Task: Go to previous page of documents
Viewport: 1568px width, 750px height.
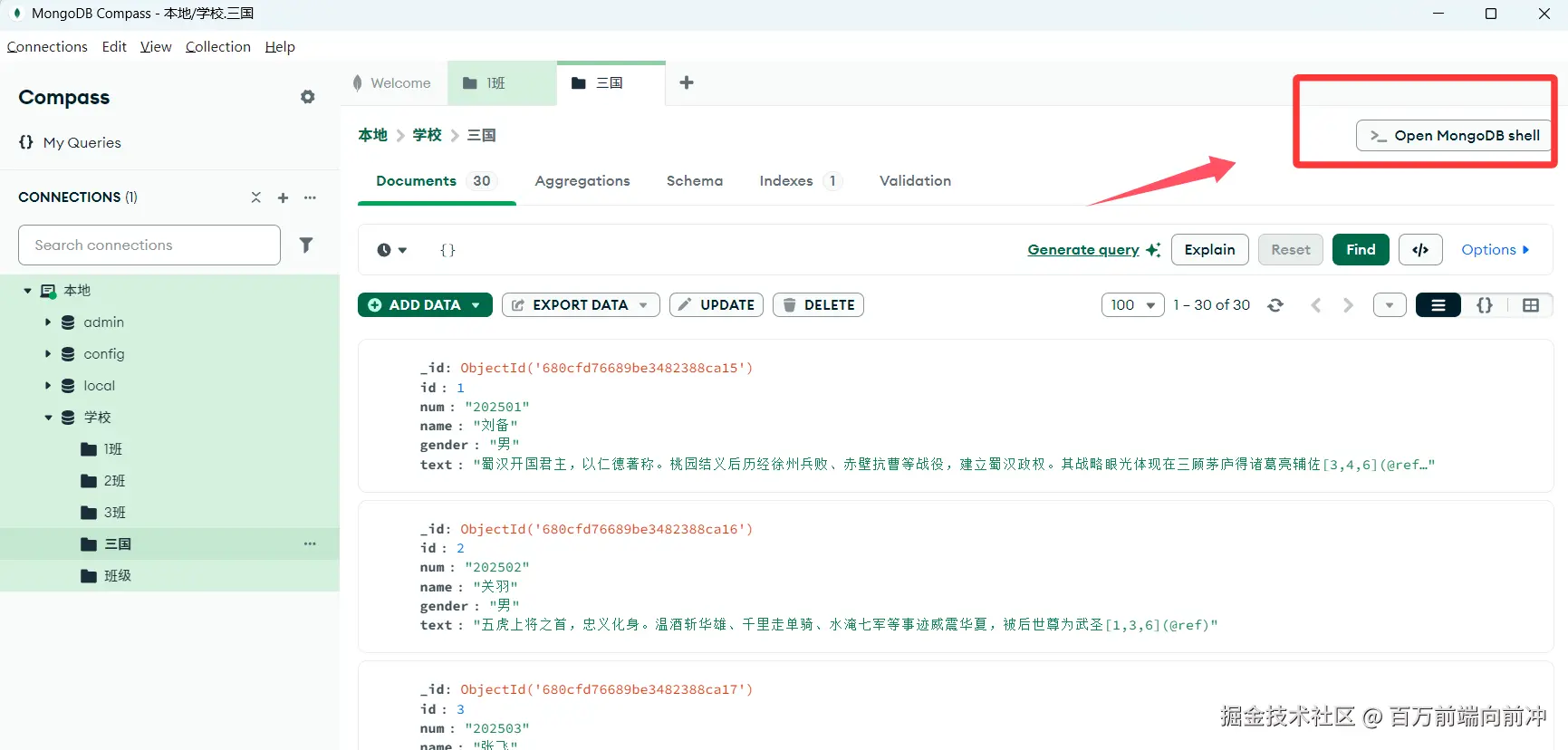Action: tap(1316, 305)
